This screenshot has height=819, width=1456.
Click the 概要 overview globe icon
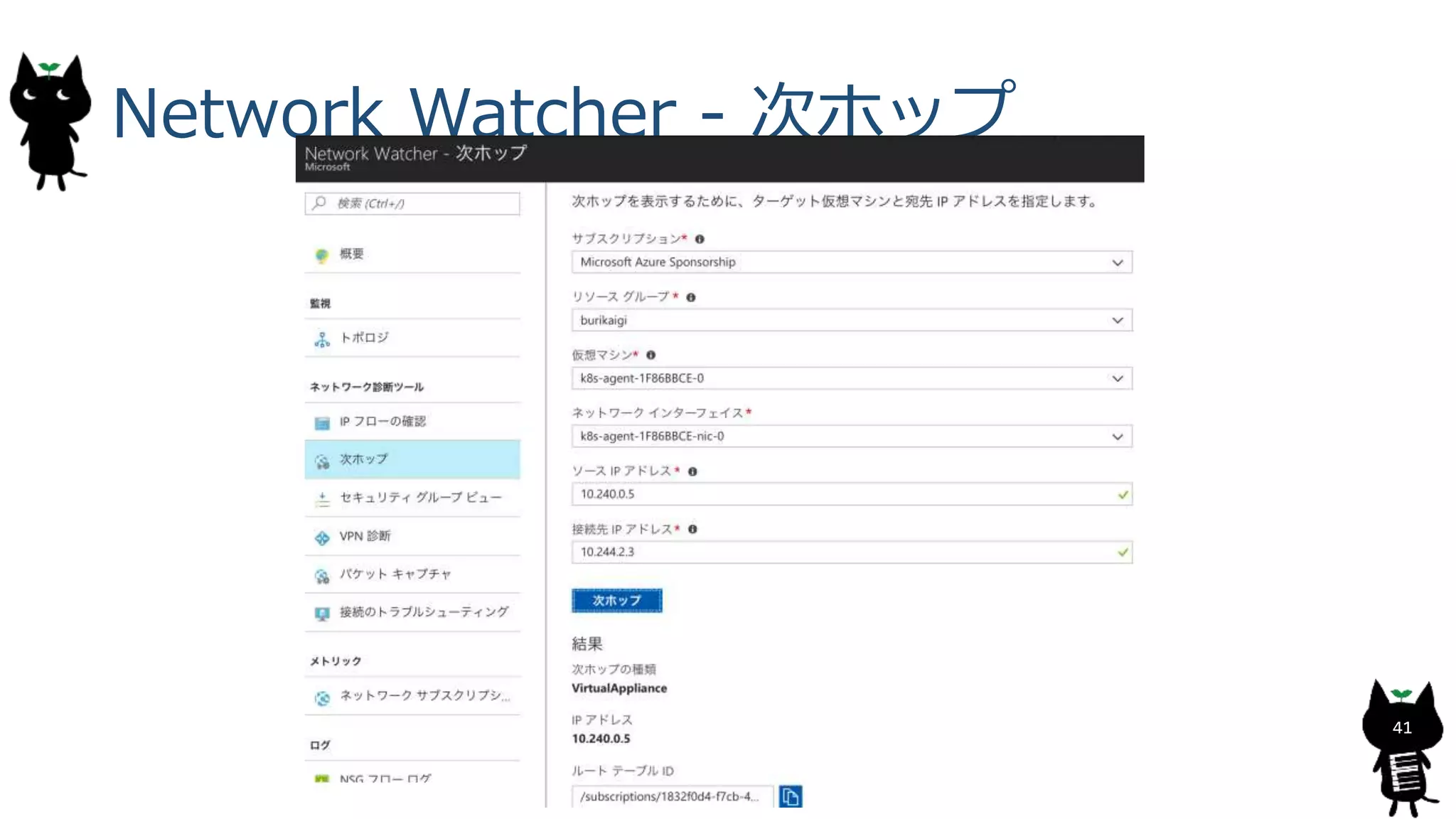pyautogui.click(x=322, y=255)
